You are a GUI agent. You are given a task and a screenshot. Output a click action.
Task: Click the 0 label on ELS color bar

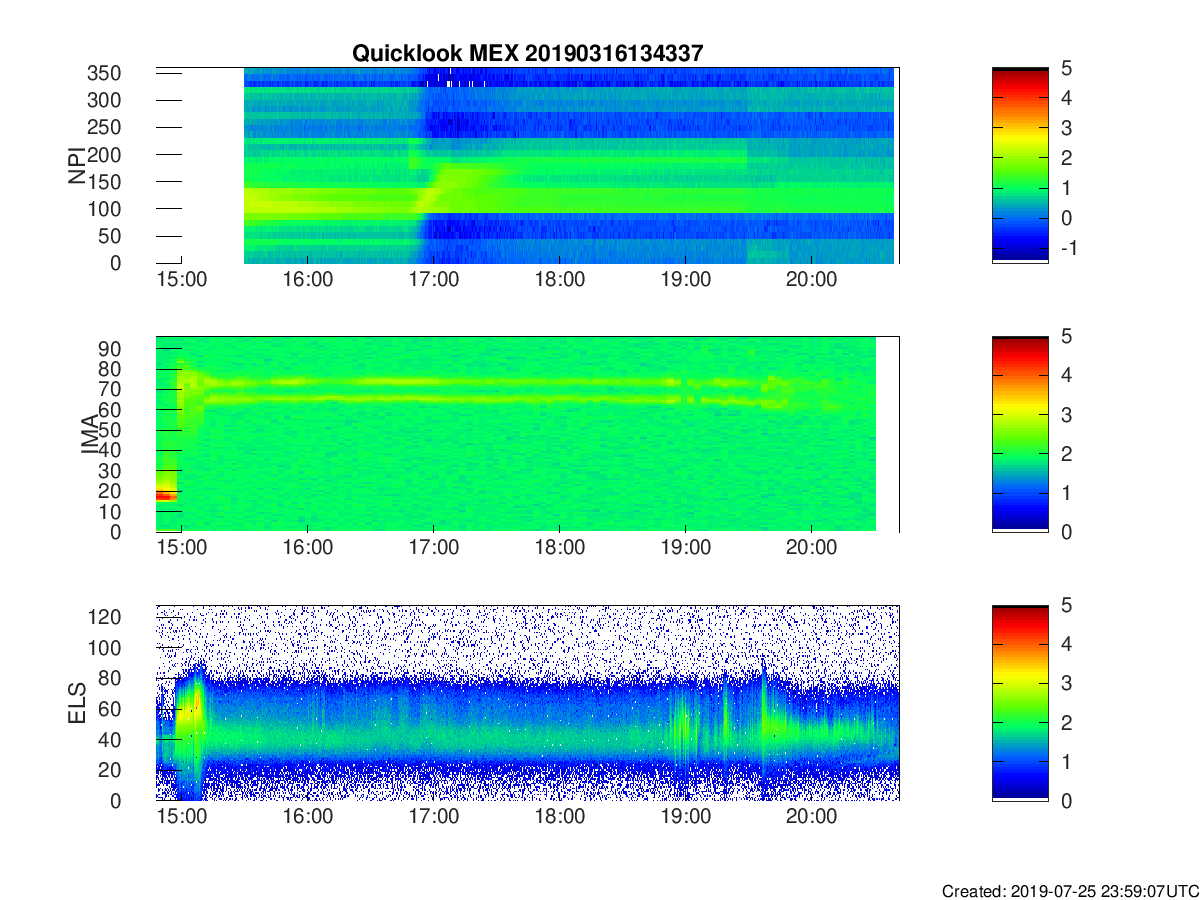click(x=1066, y=801)
